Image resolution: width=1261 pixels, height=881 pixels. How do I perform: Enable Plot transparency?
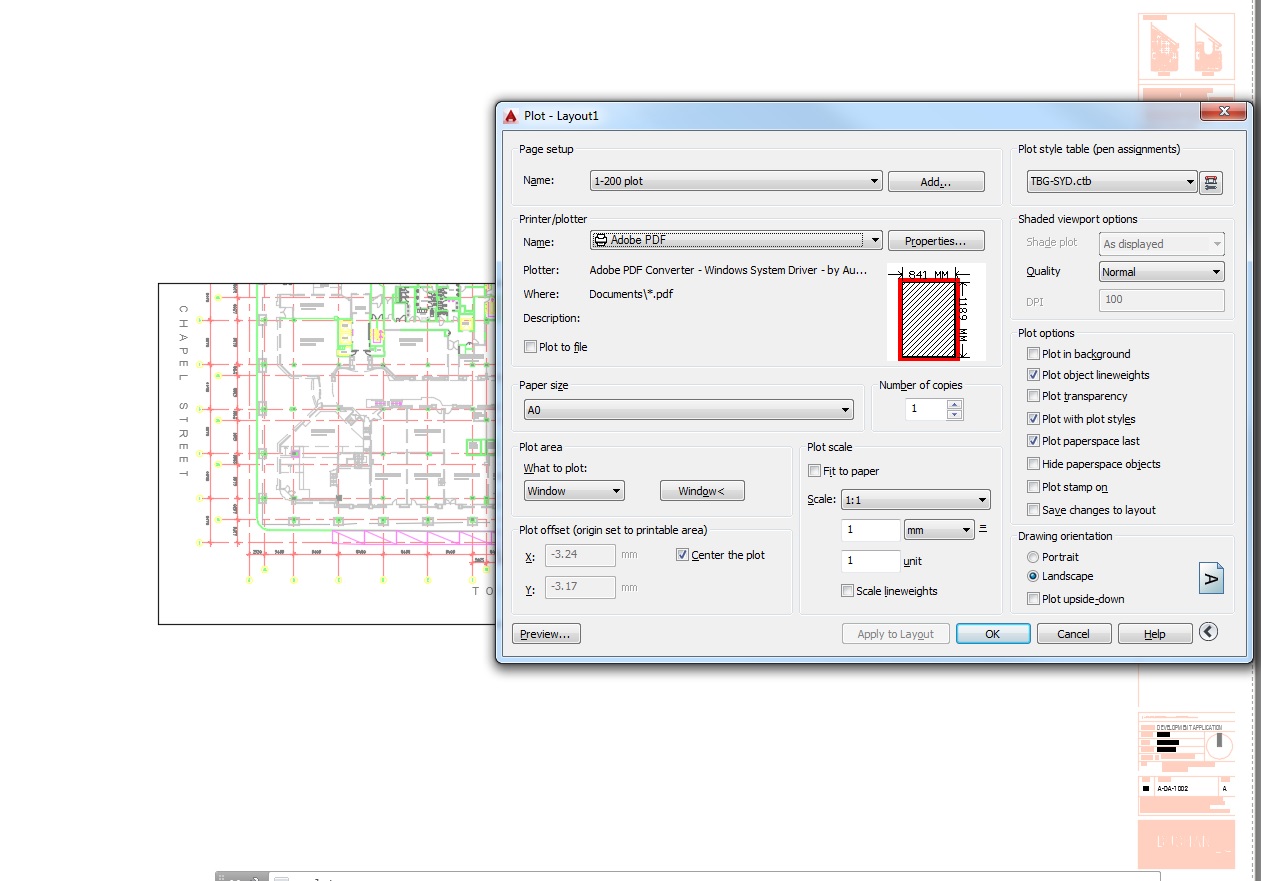(x=1033, y=396)
